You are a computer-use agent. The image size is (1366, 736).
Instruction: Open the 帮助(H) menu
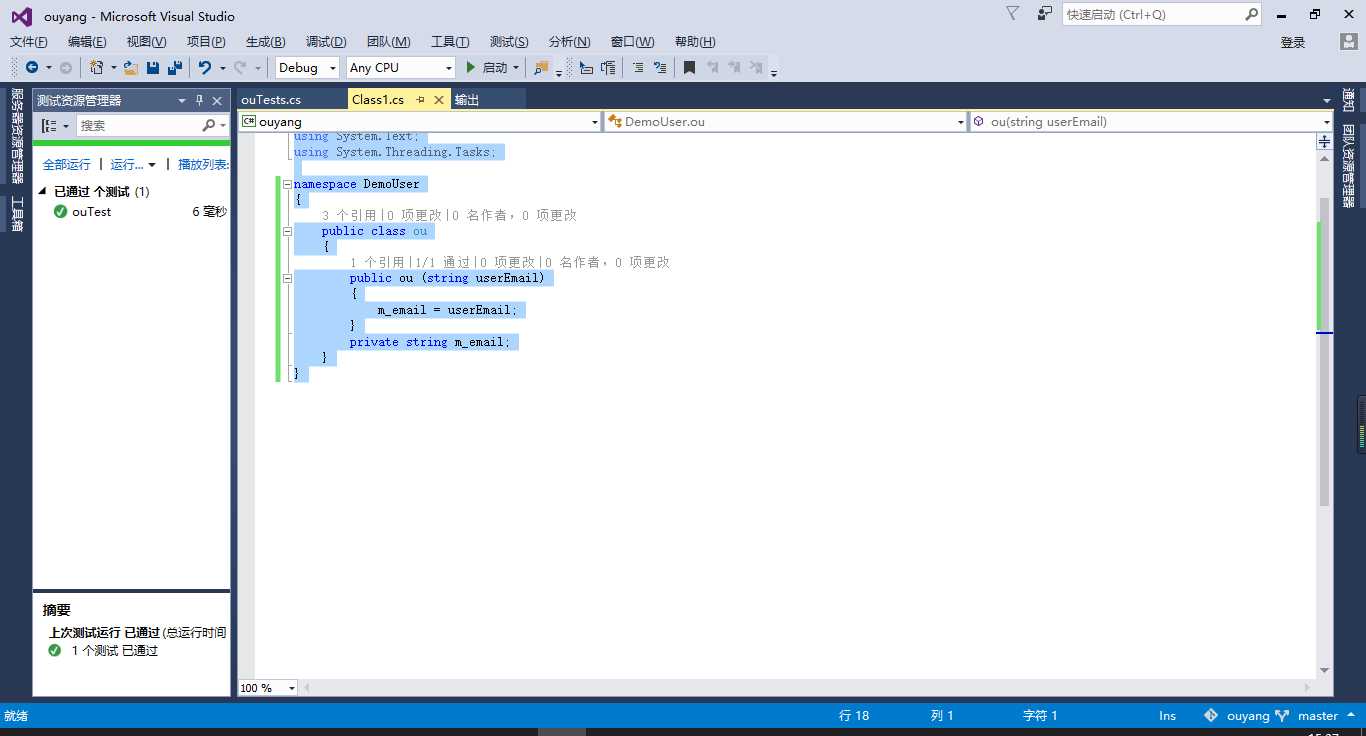pos(695,42)
